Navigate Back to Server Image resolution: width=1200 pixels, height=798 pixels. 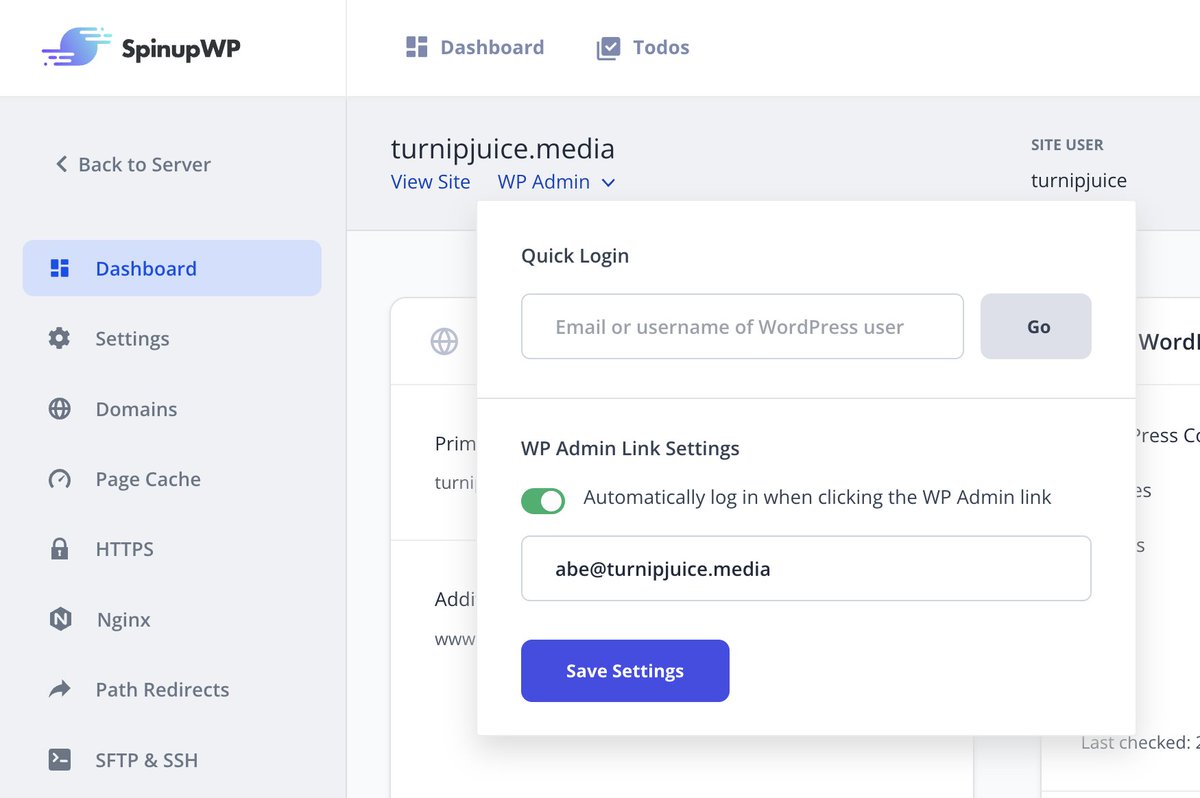(x=131, y=164)
